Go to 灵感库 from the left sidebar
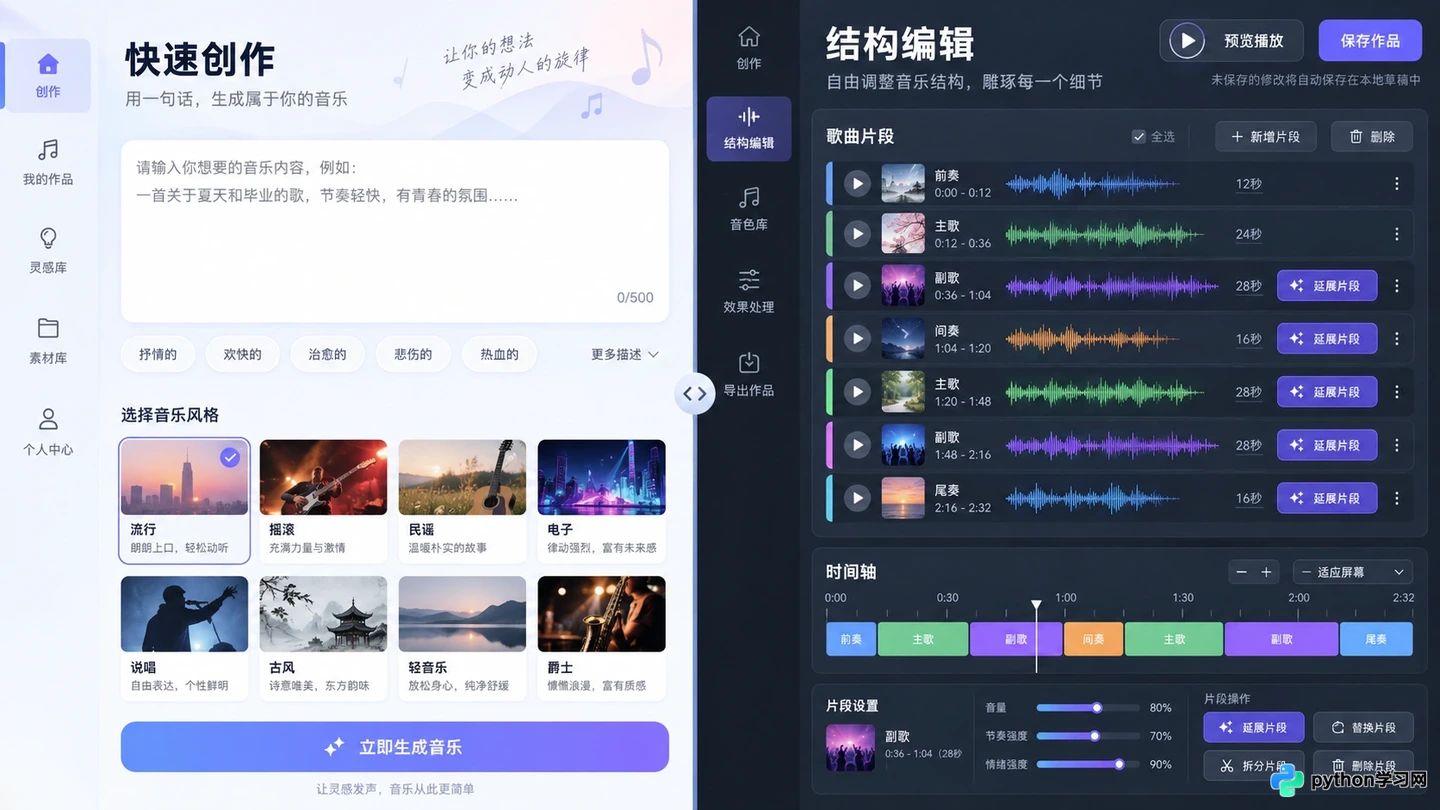 pos(48,251)
